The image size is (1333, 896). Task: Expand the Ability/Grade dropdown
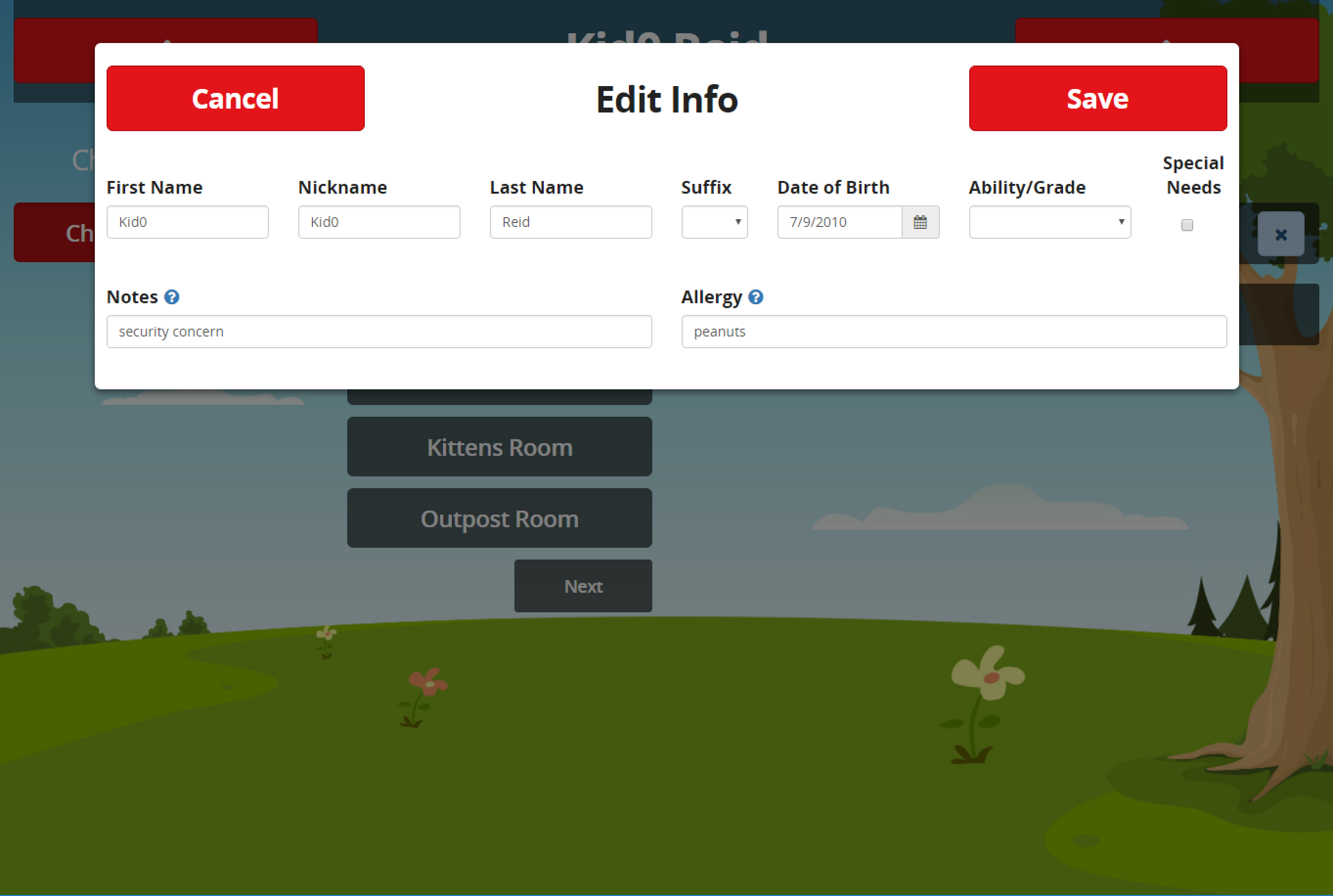1049,222
